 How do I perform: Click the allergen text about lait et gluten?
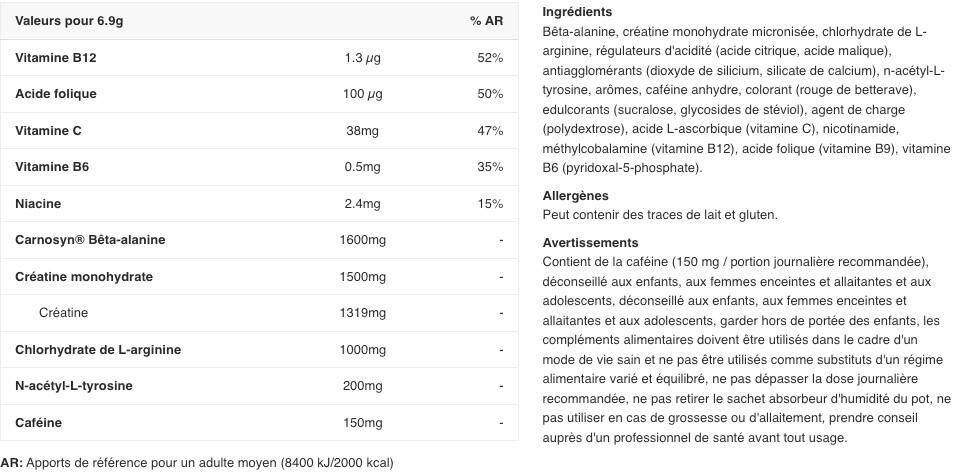660,215
